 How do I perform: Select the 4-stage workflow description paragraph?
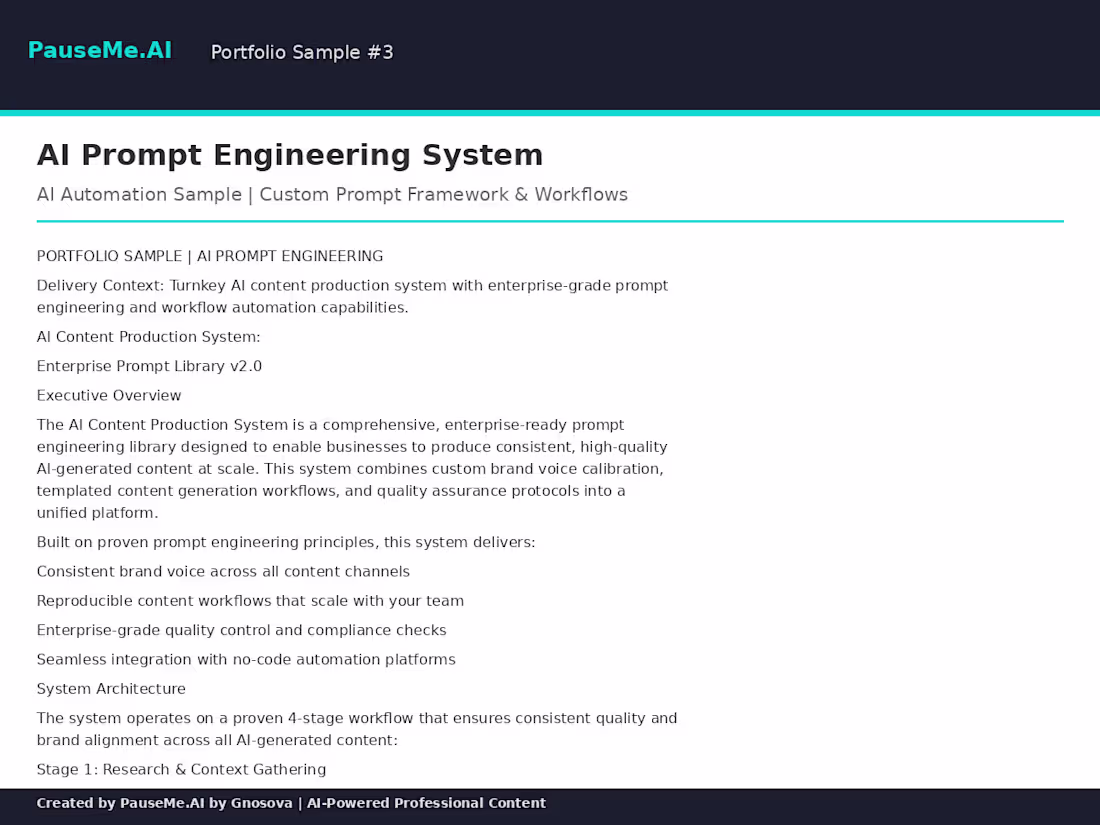pyautogui.click(x=357, y=728)
